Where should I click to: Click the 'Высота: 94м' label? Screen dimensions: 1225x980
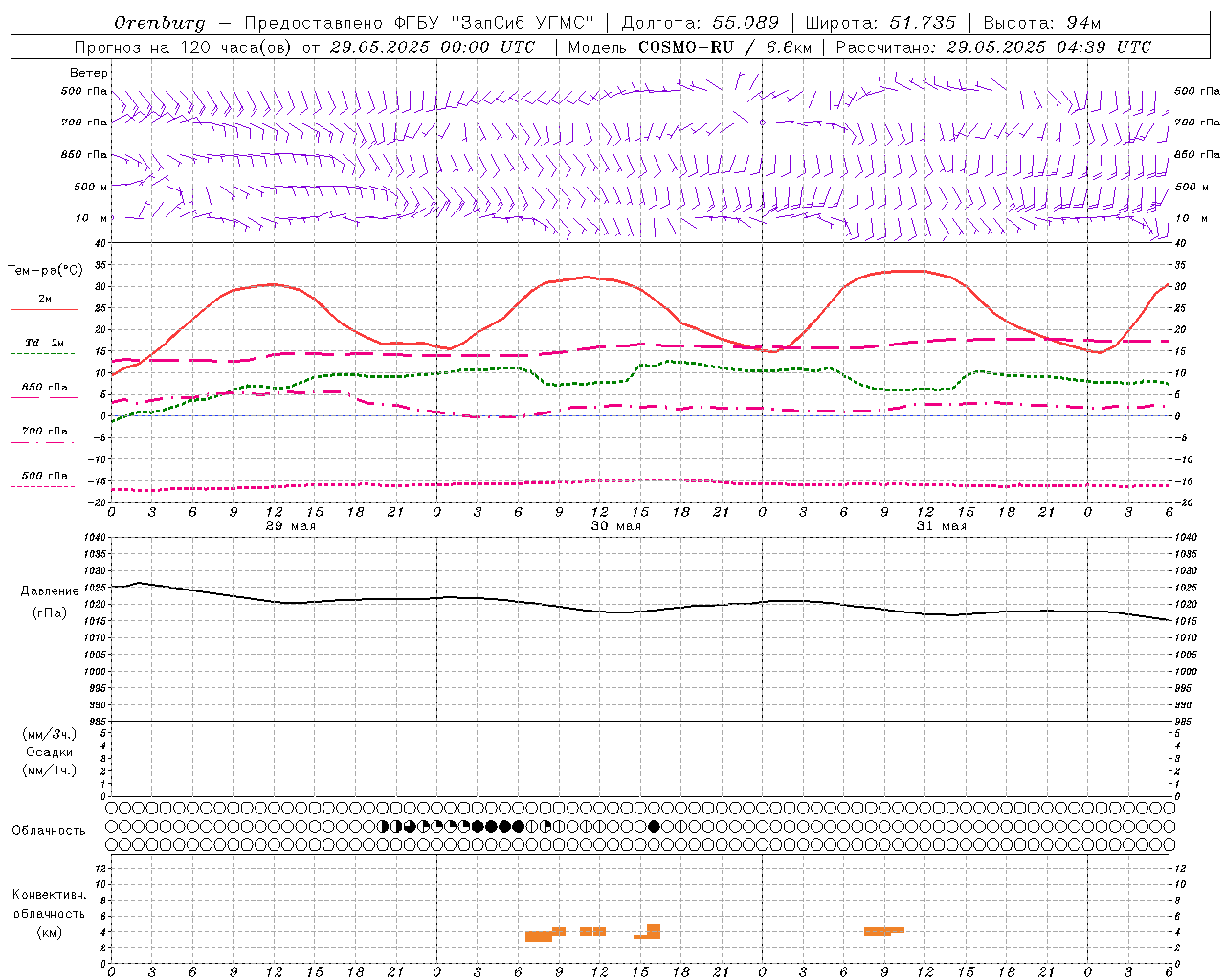[1042, 23]
